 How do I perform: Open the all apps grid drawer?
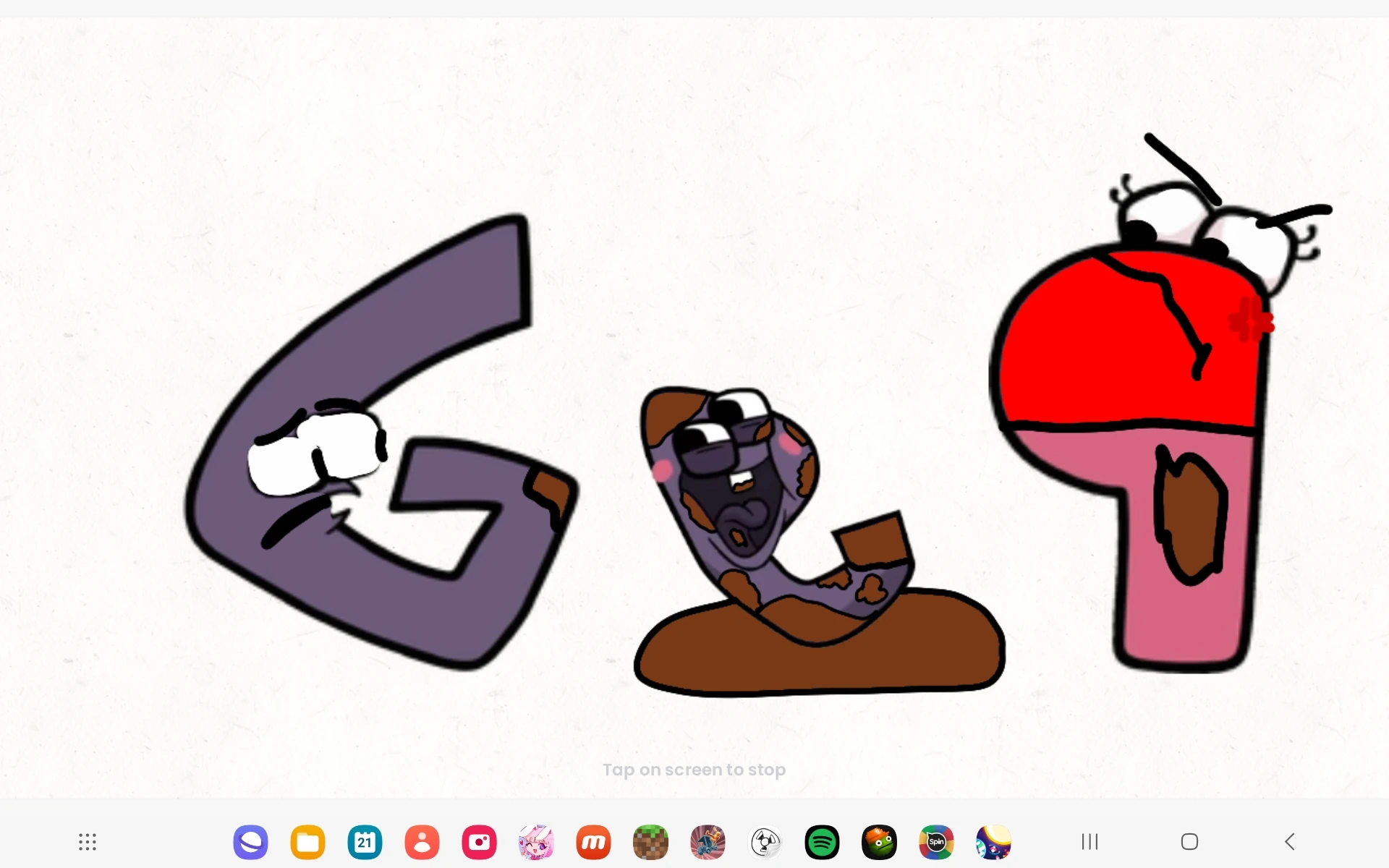pos(88,842)
